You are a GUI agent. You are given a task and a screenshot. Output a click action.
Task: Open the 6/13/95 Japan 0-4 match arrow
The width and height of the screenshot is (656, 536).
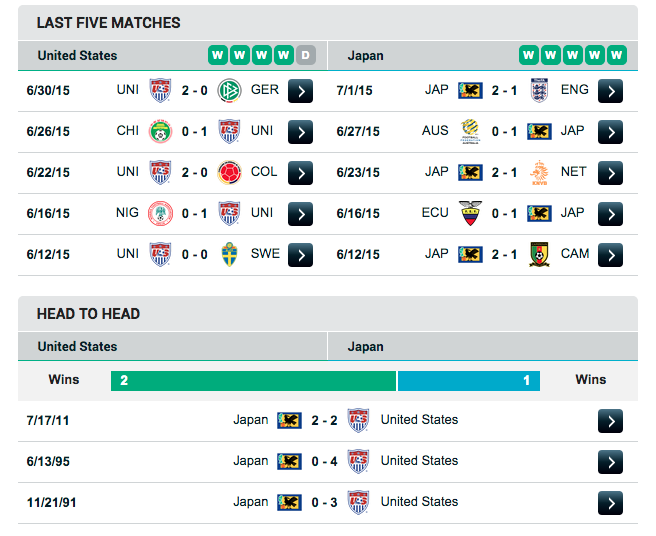coord(610,462)
